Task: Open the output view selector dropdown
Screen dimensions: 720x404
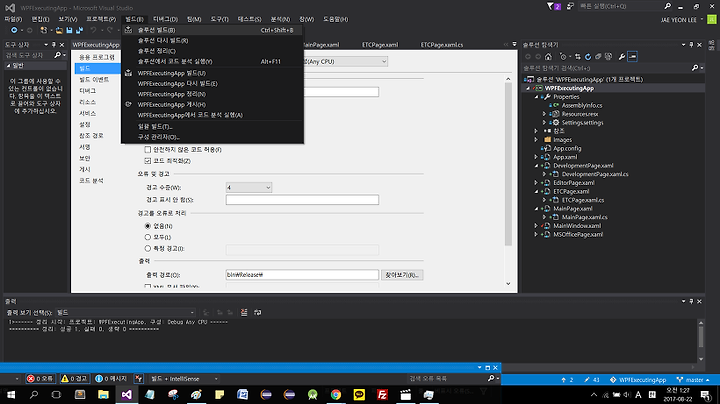Action: point(125,312)
